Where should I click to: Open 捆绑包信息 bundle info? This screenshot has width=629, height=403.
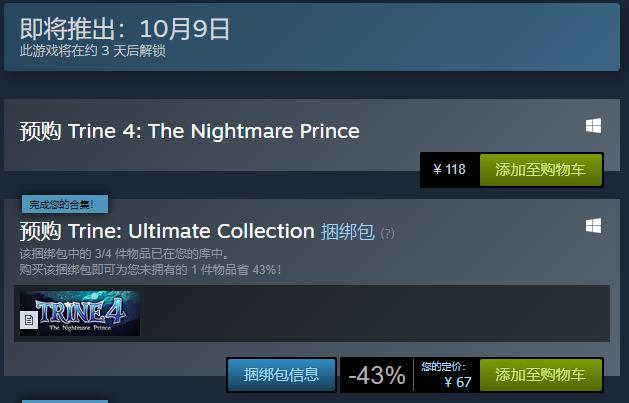282,374
